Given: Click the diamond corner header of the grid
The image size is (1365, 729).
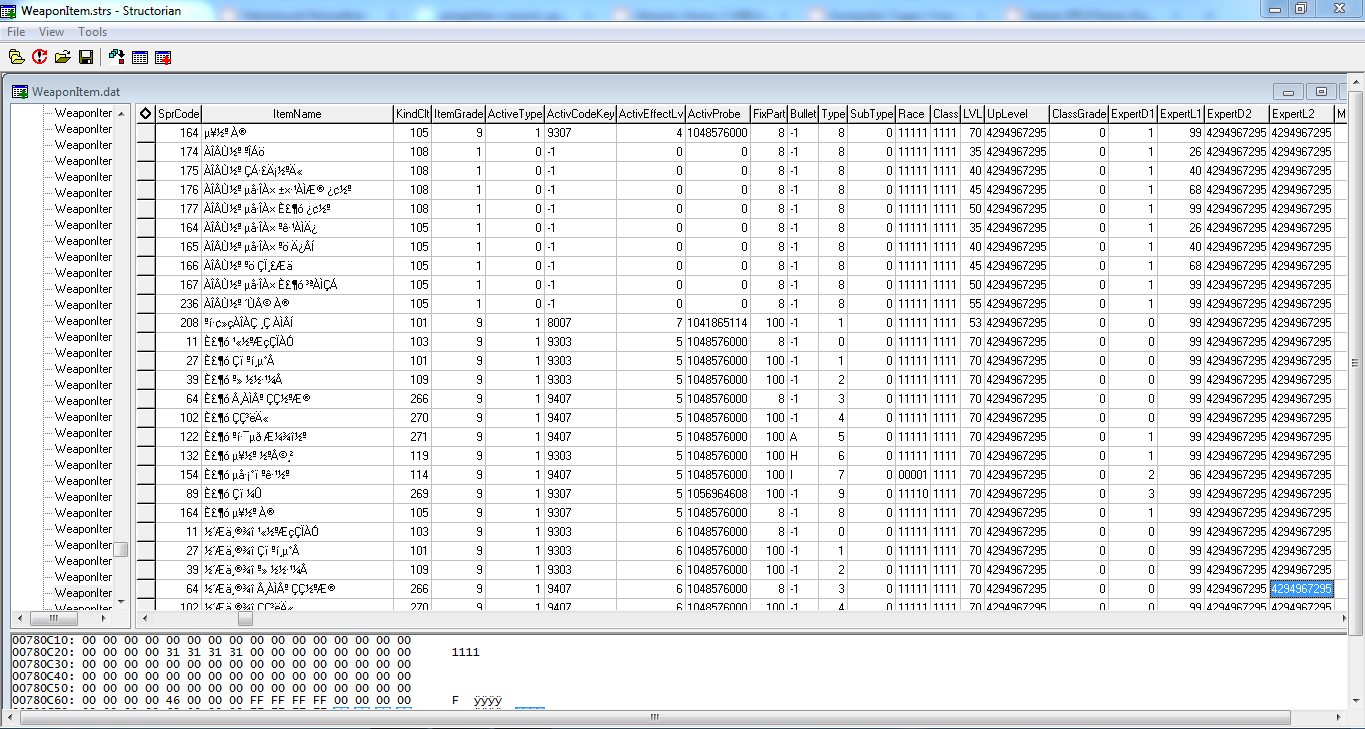Looking at the screenshot, I should click(x=145, y=114).
